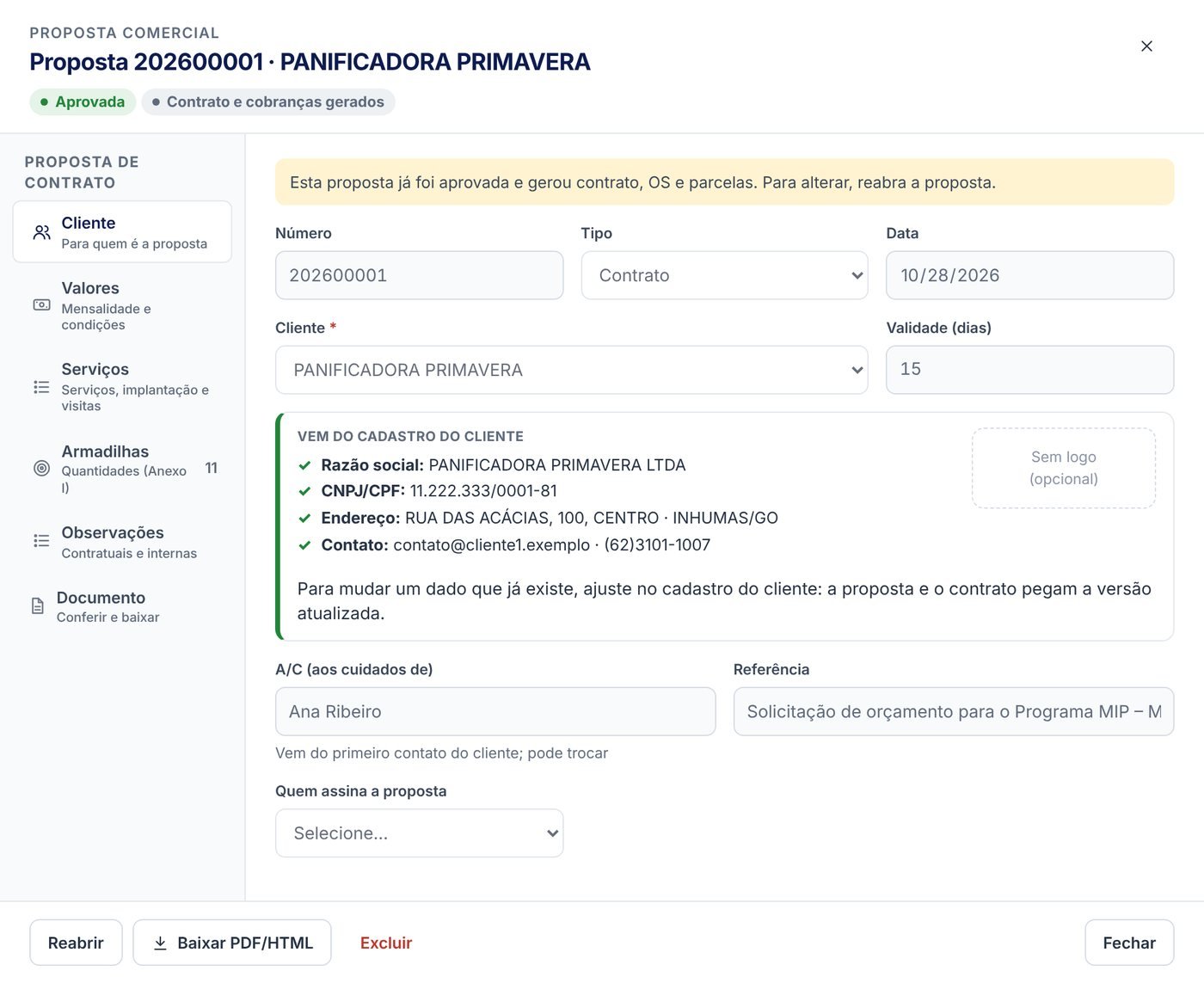Screen dimensions: 1204x983
Task: Click the Observações list icon
Action: [41, 540]
